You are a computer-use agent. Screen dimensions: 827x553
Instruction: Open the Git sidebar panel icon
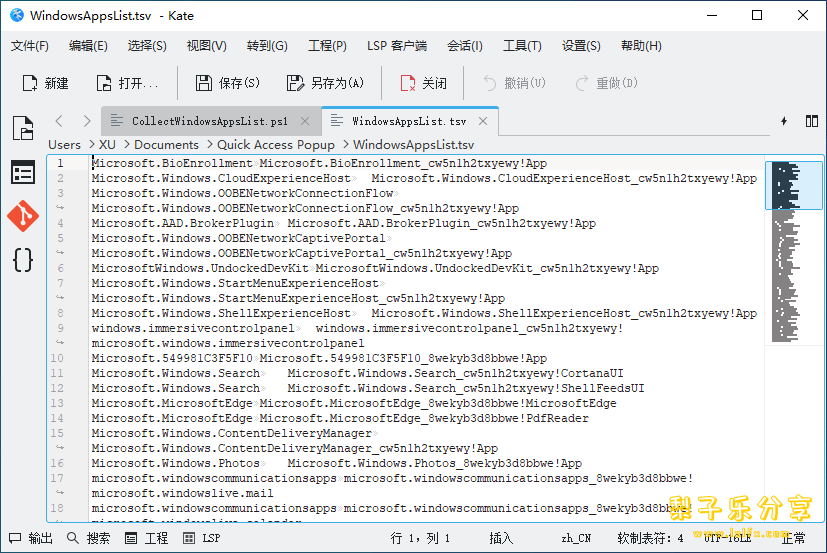click(23, 216)
